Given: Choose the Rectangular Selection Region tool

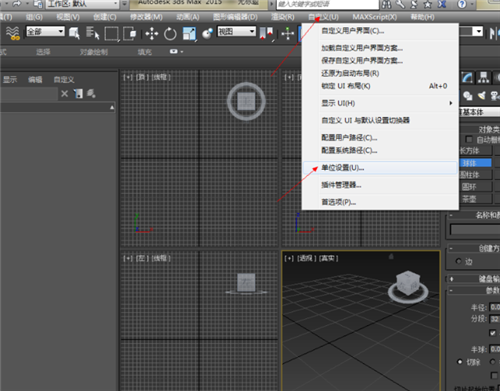Looking at the screenshot, I should (x=111, y=34).
